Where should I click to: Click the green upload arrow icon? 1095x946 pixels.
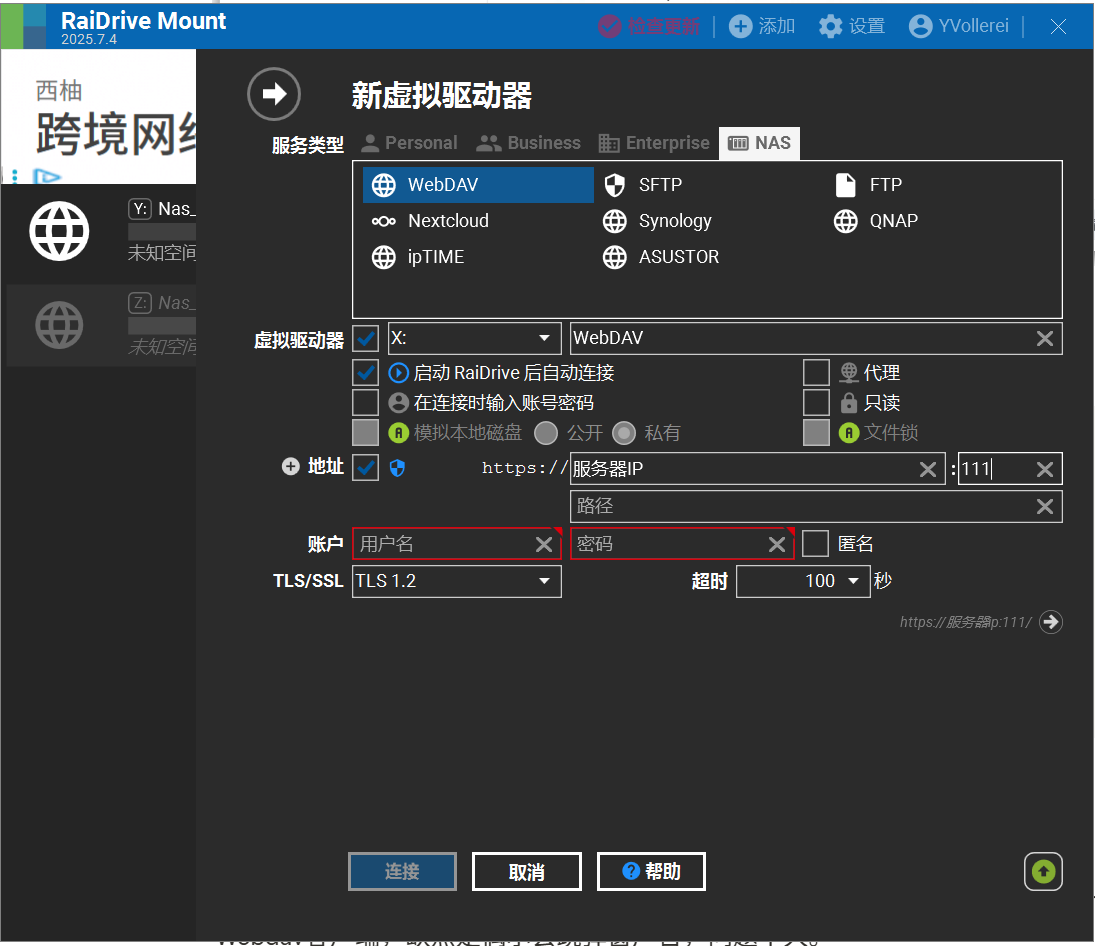click(1043, 871)
